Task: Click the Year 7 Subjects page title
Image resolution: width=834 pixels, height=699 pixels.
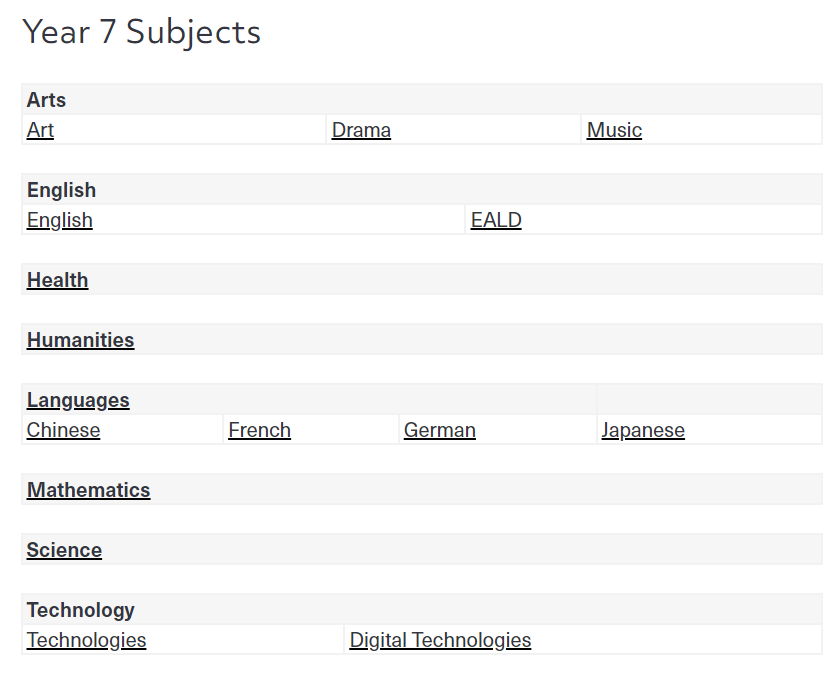Action: (x=141, y=32)
